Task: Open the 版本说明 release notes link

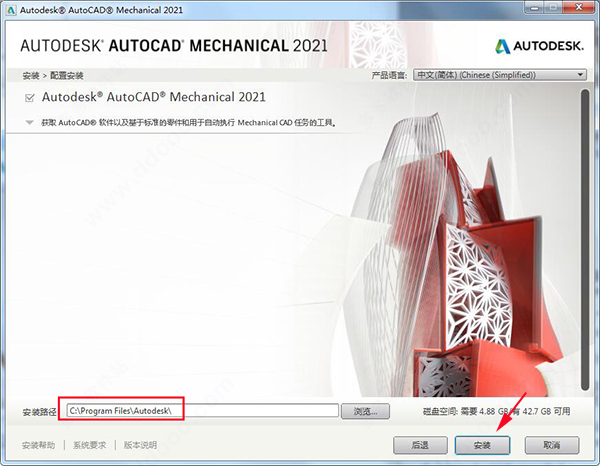Action: pos(140,445)
